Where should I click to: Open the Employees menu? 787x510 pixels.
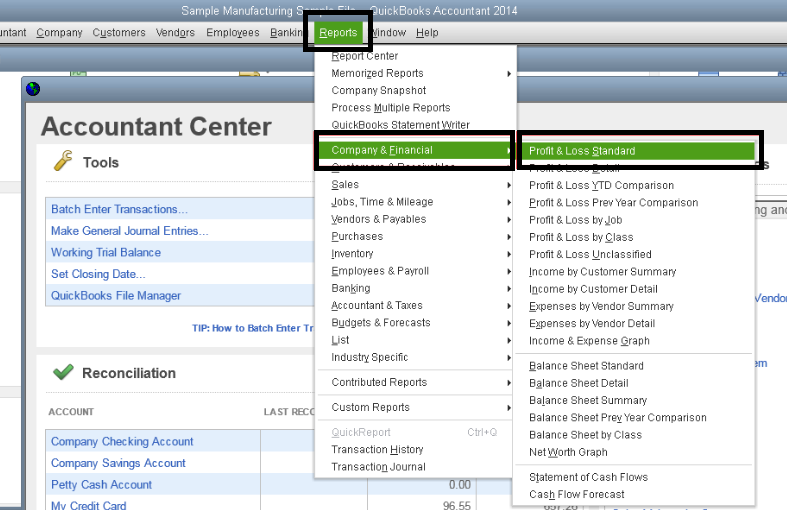(x=233, y=33)
